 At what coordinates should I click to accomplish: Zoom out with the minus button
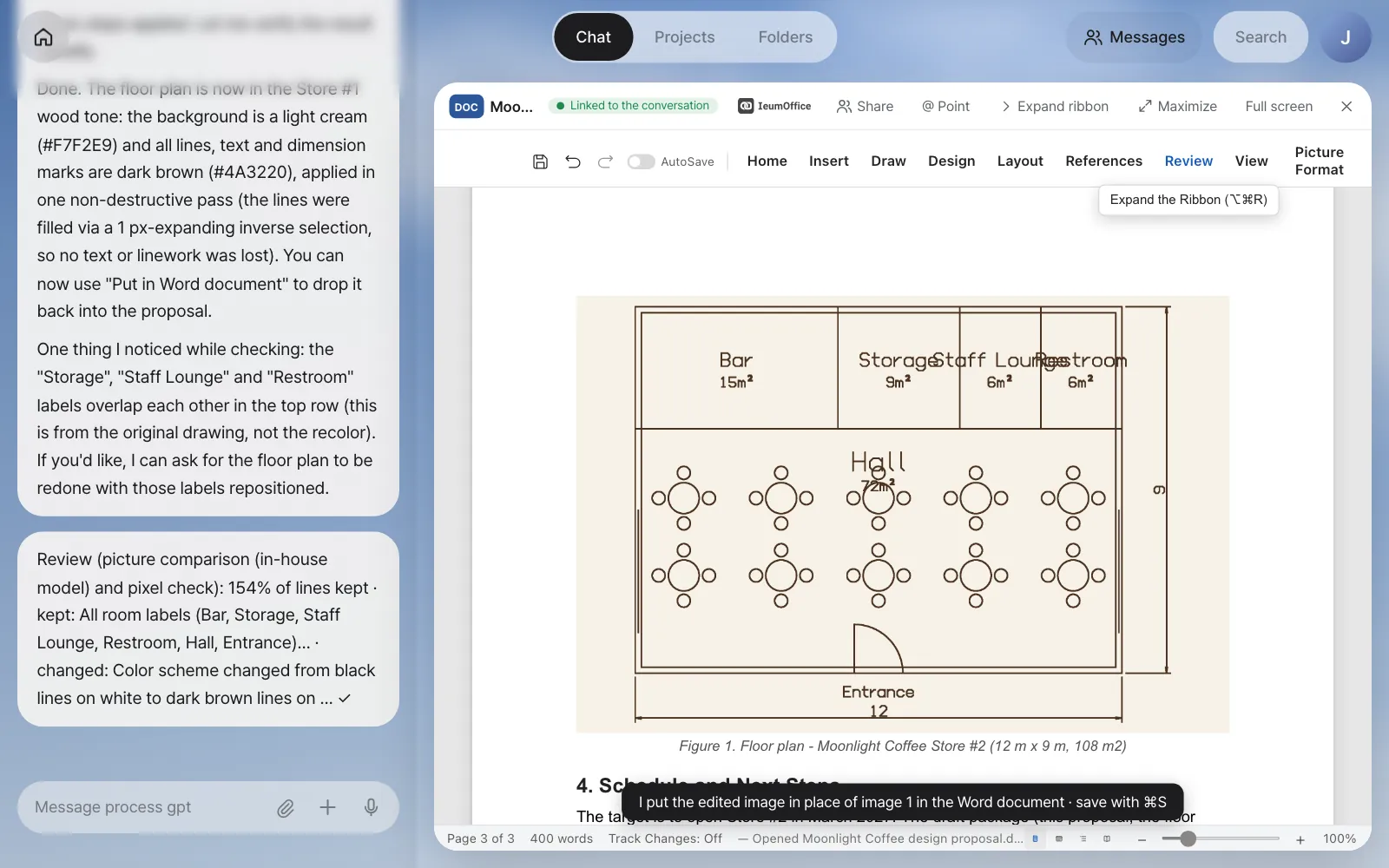click(1142, 839)
